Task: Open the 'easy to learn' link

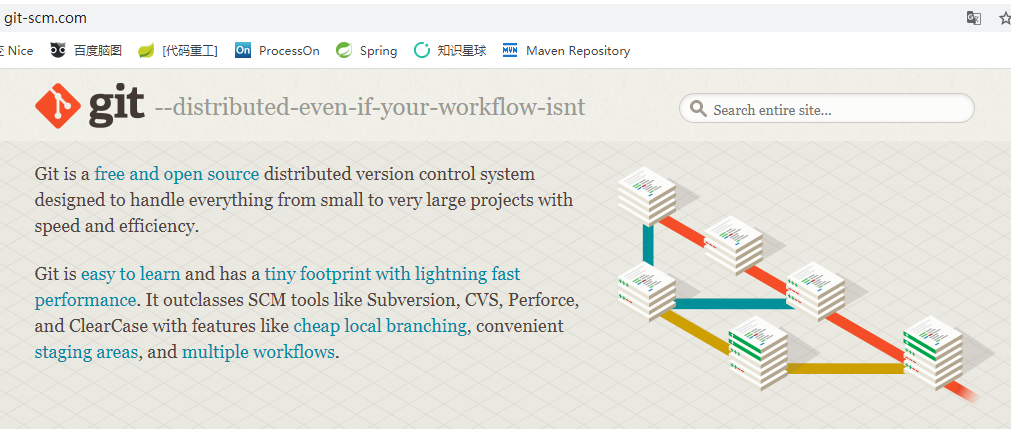Action: [x=131, y=274]
